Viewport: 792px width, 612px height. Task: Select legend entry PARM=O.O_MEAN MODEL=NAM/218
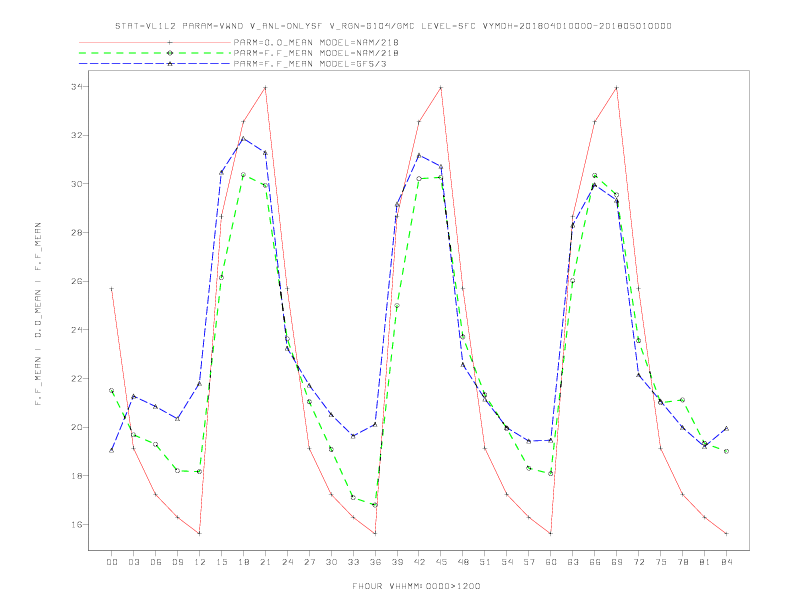coord(316,42)
